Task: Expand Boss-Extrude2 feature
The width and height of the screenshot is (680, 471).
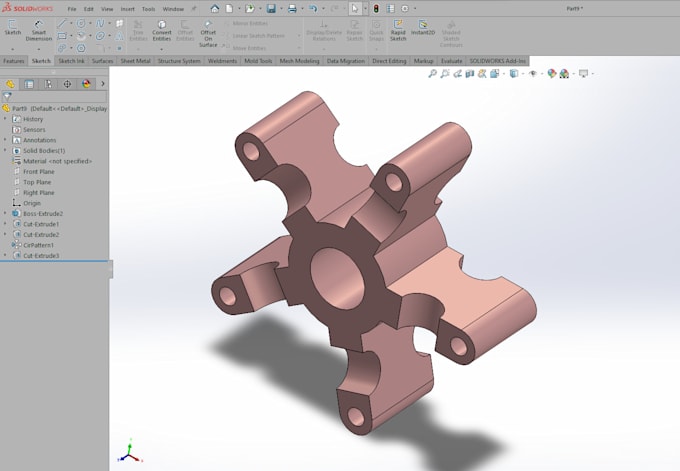Action: click(5, 213)
